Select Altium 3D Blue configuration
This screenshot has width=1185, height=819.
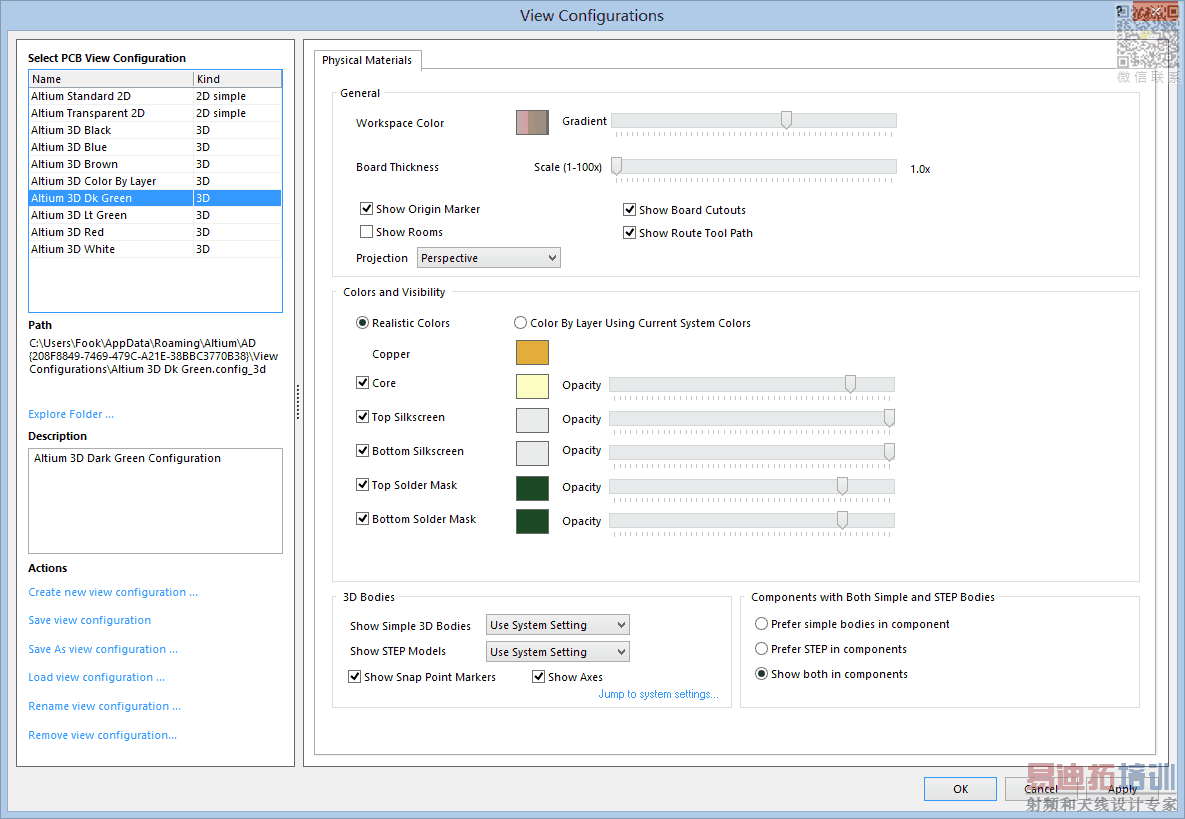click(155, 147)
